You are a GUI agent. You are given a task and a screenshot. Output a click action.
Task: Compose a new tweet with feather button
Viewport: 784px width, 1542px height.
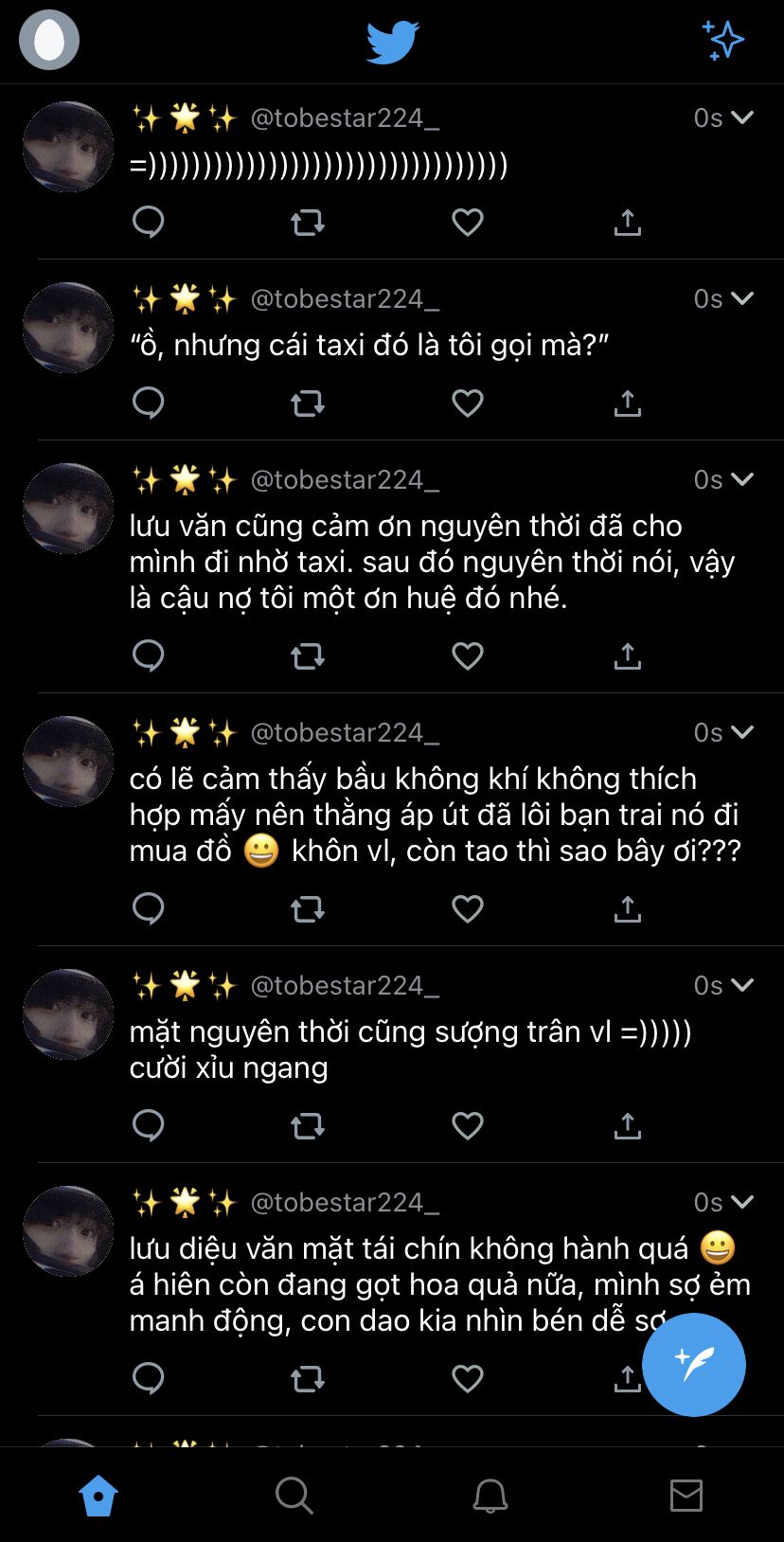[694, 1365]
